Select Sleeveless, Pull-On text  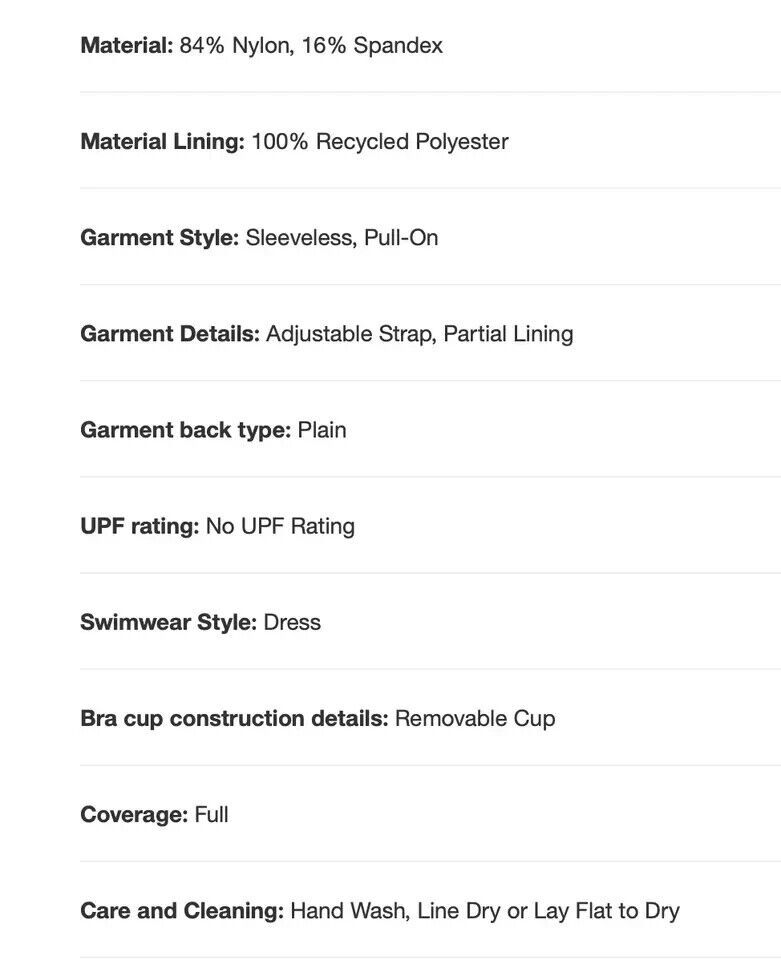(x=342, y=238)
